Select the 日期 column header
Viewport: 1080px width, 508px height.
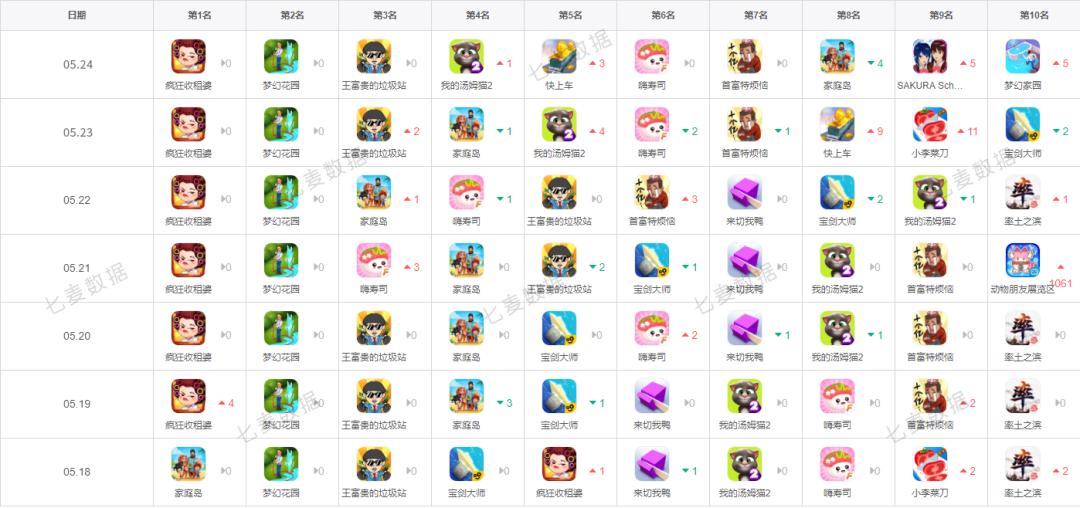click(77, 15)
